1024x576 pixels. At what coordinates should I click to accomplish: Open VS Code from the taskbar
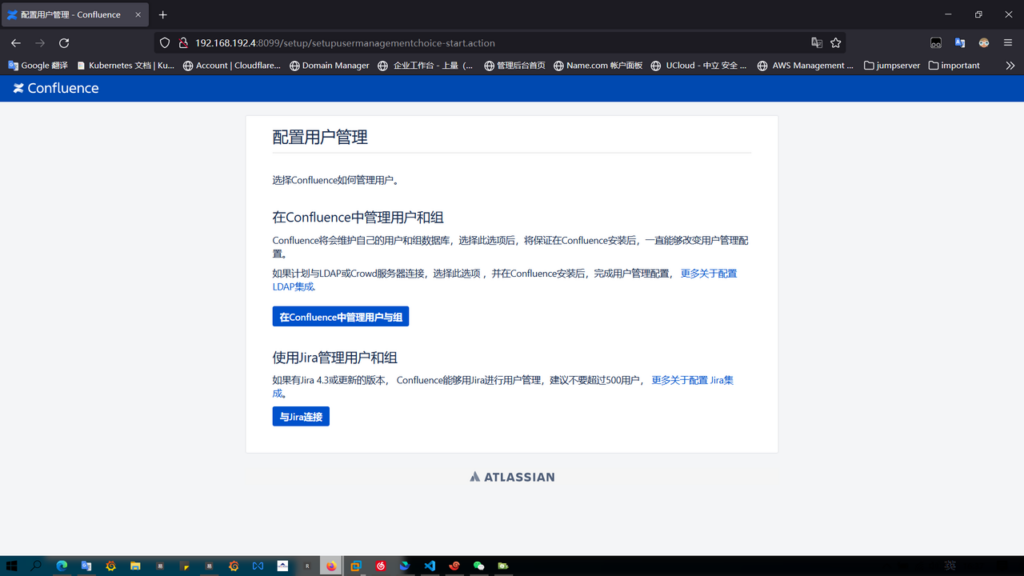[430, 566]
